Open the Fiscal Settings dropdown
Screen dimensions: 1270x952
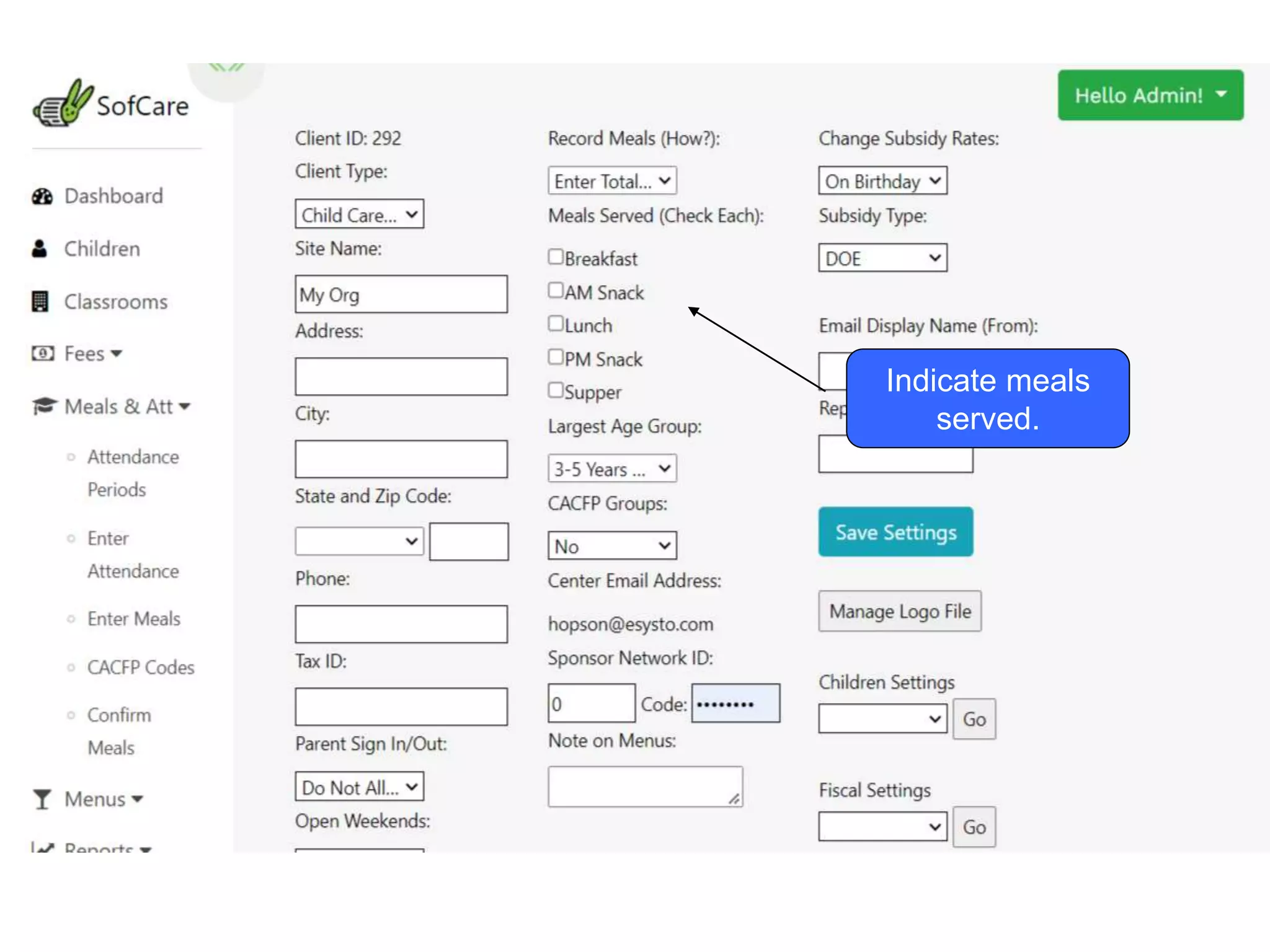click(882, 827)
